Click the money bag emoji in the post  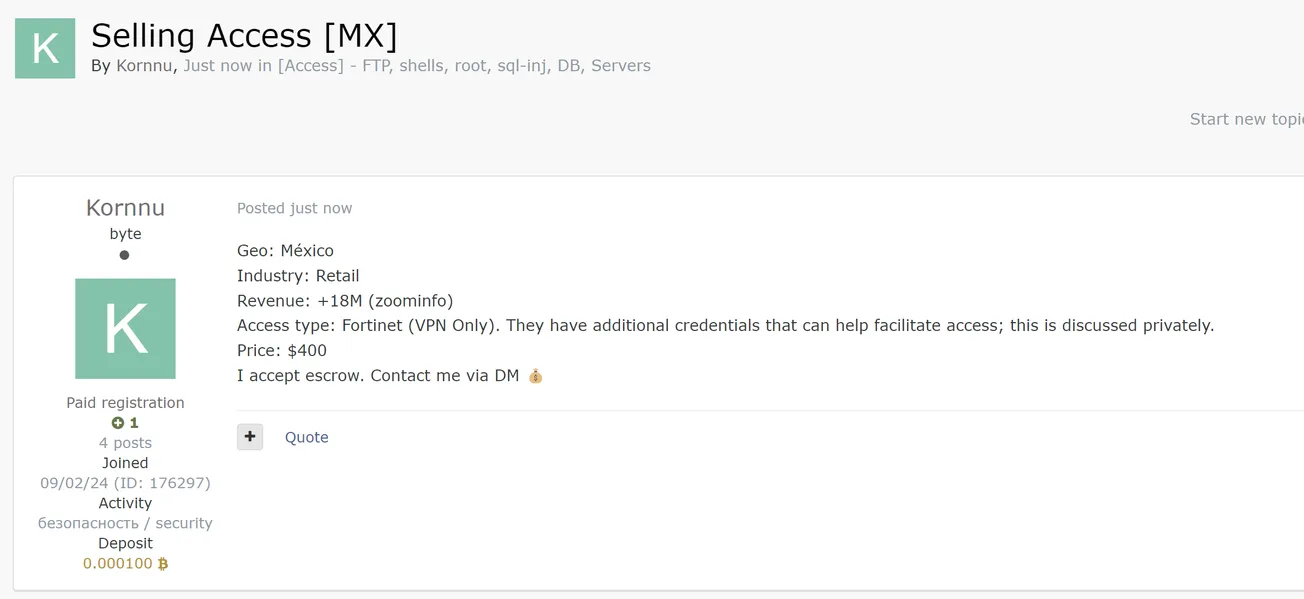pos(536,376)
